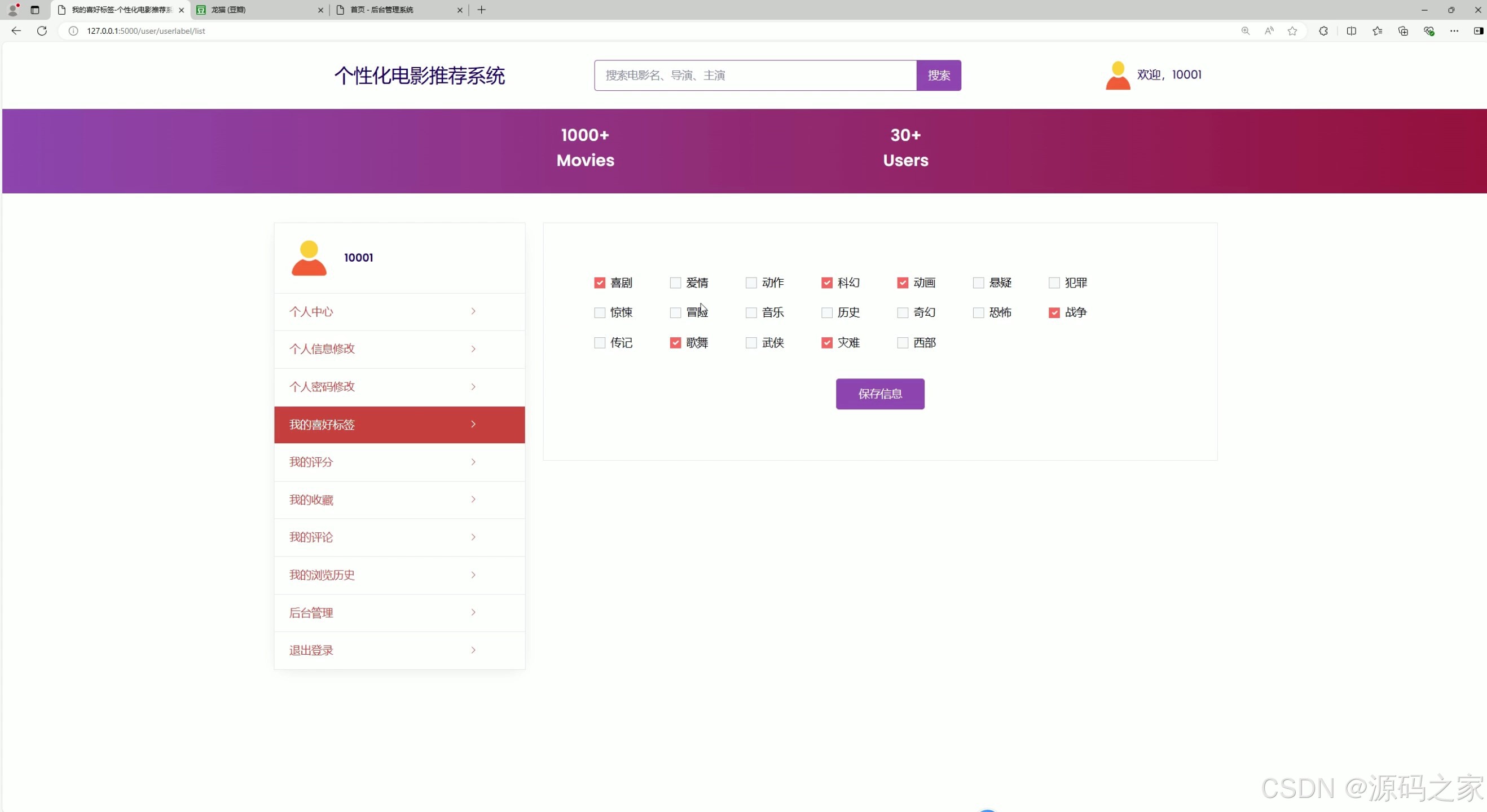This screenshot has width=1487, height=812.
Task: Click the browser zoom magnifier icon
Action: 1245,31
